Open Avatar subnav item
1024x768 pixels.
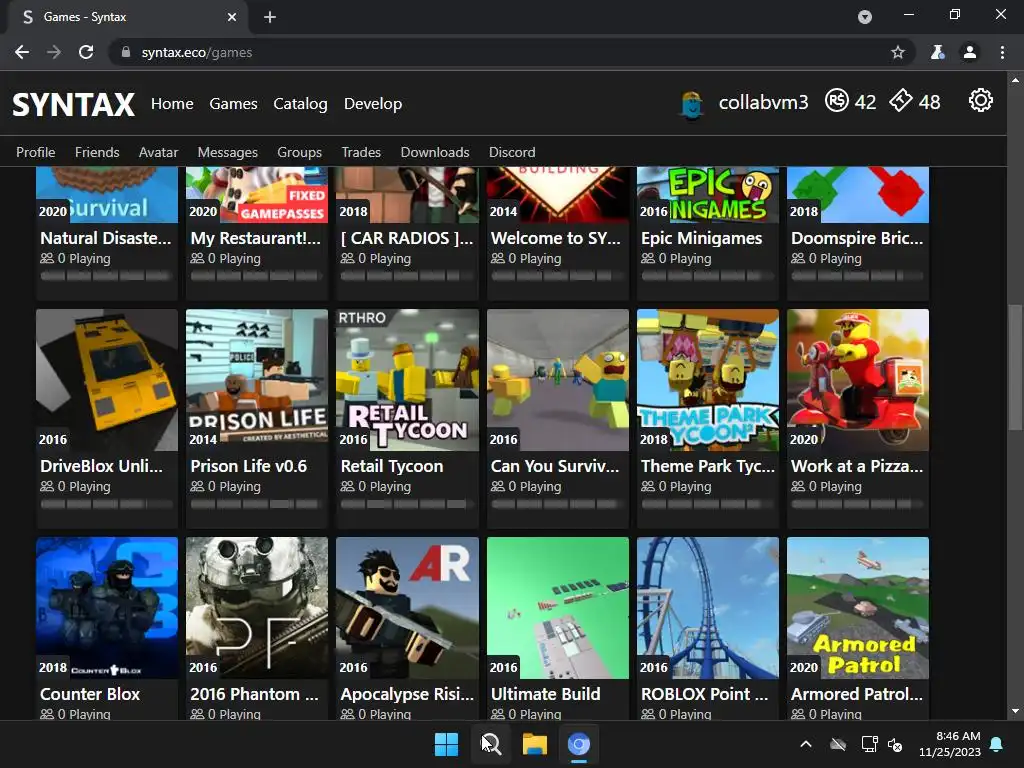[x=158, y=152]
